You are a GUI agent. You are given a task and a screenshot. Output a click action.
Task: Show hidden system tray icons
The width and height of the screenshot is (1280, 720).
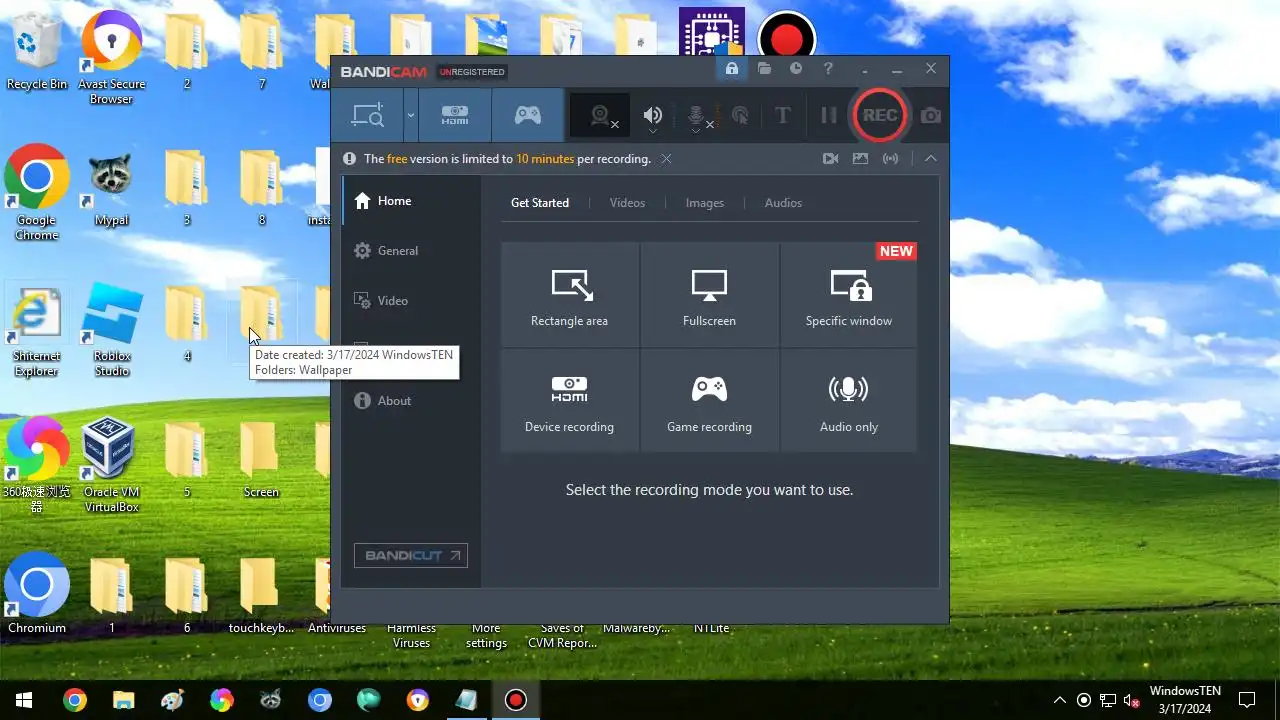tap(1060, 700)
